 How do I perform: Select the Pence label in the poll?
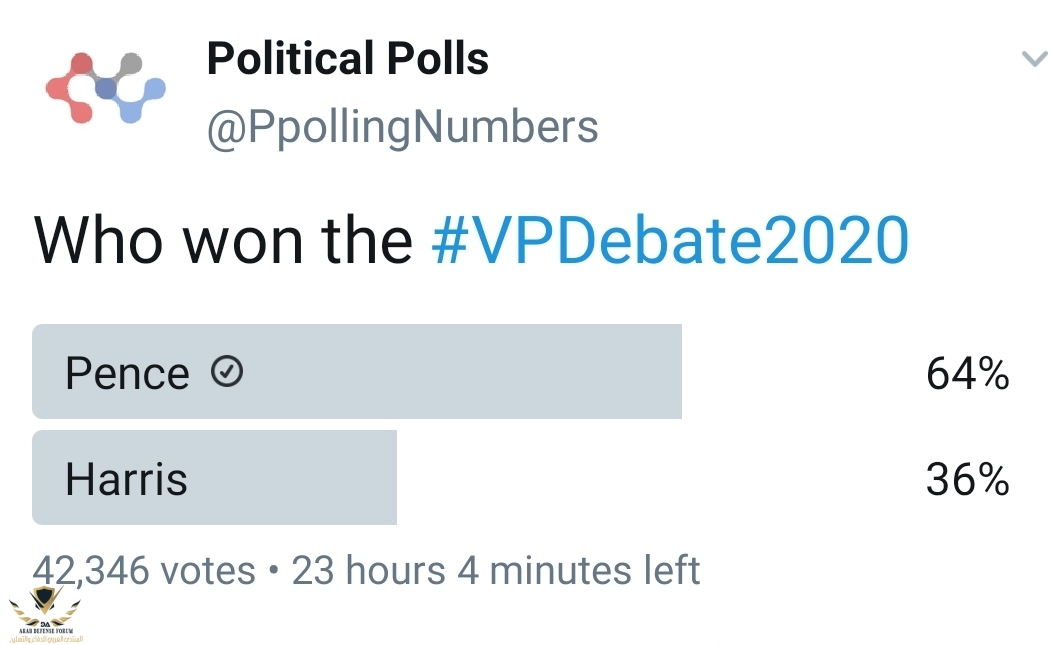[x=127, y=373]
